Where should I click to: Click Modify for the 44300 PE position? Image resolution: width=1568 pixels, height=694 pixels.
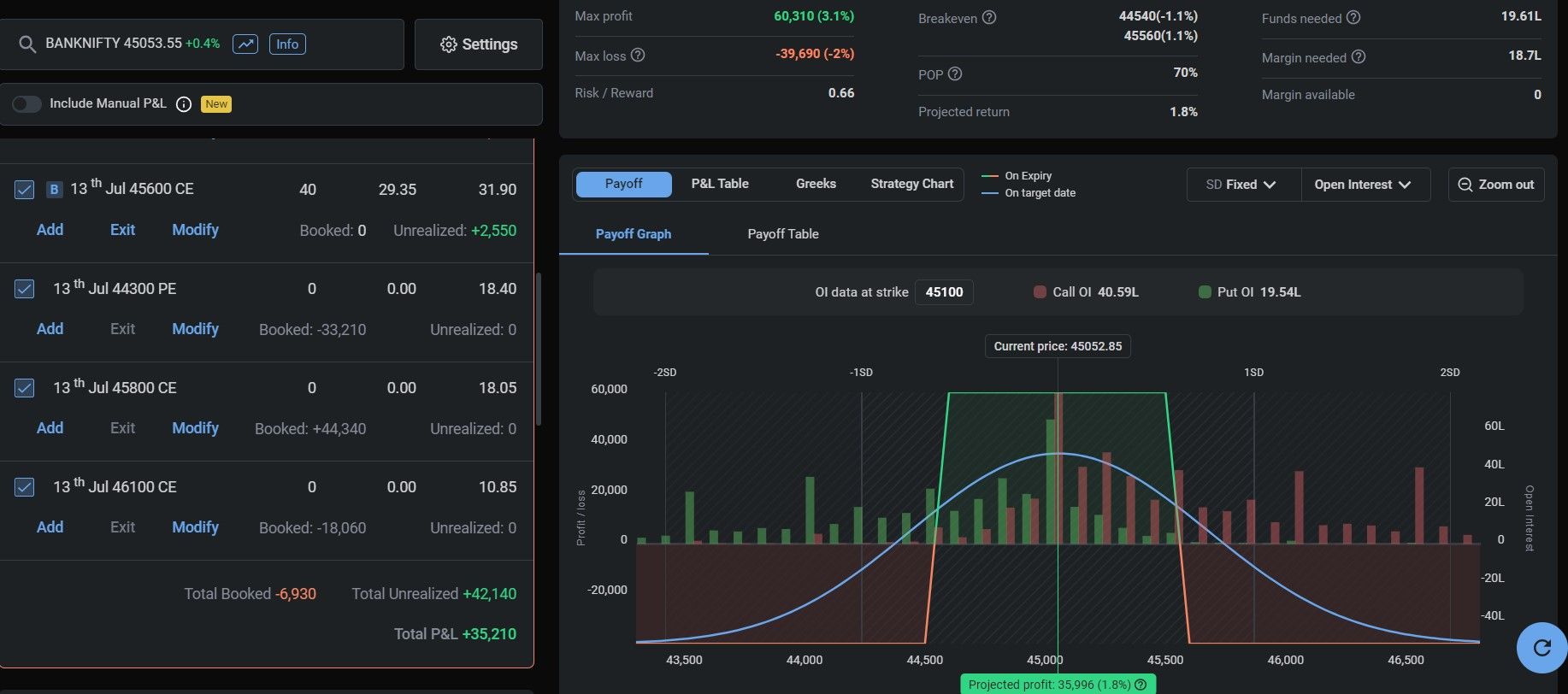(195, 329)
